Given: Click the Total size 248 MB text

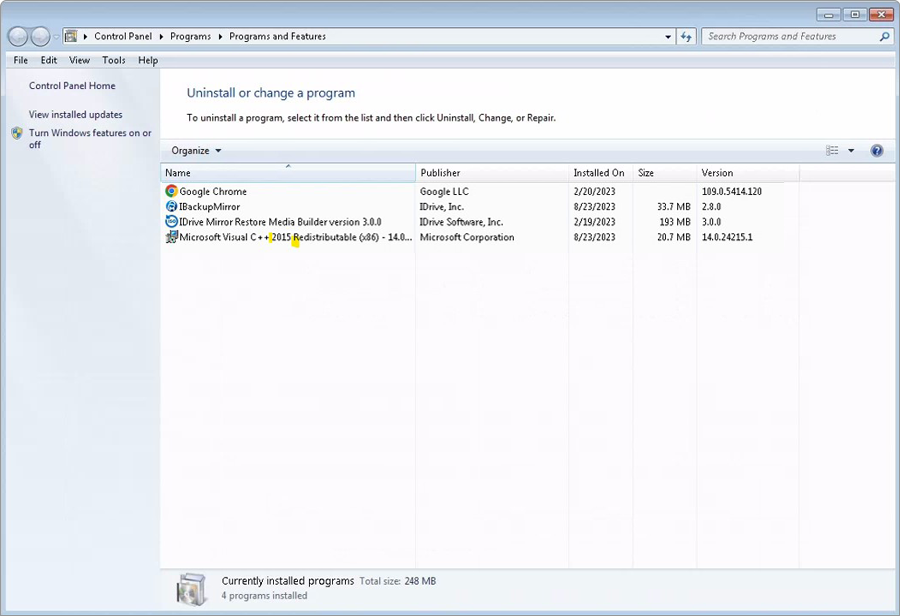Looking at the screenshot, I should click(x=398, y=581).
